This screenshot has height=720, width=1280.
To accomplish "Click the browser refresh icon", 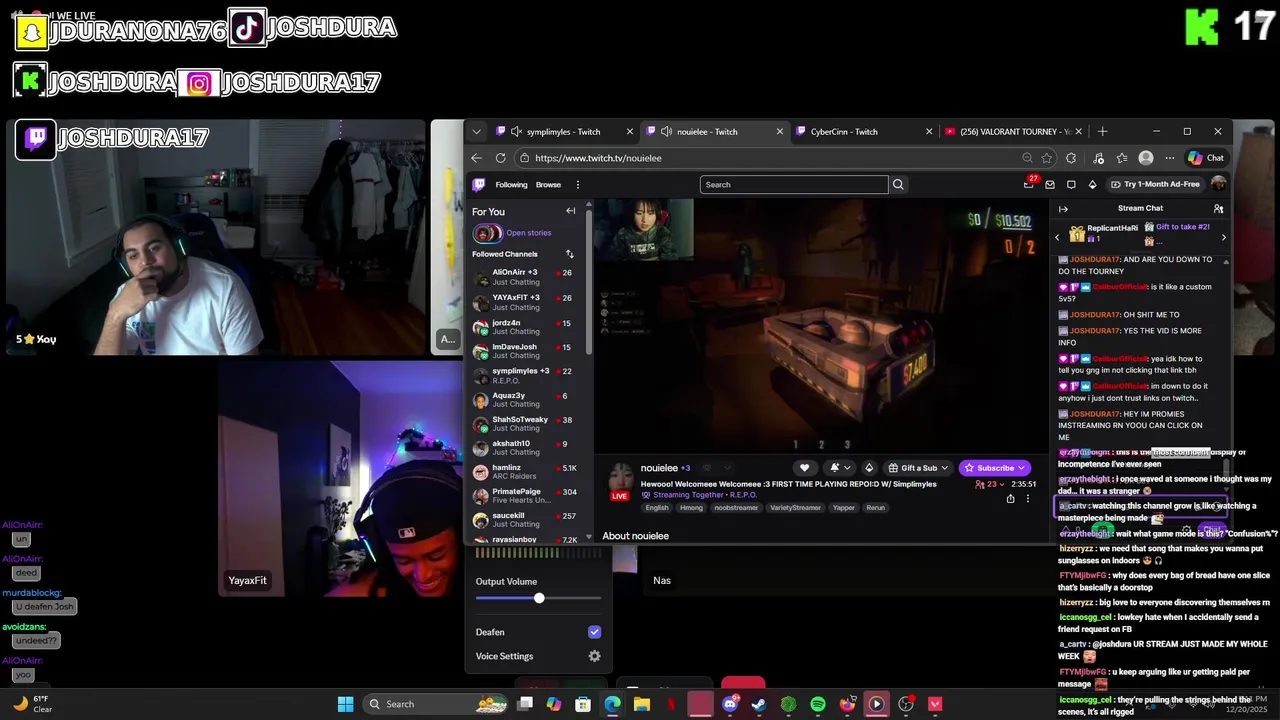I will click(500, 158).
